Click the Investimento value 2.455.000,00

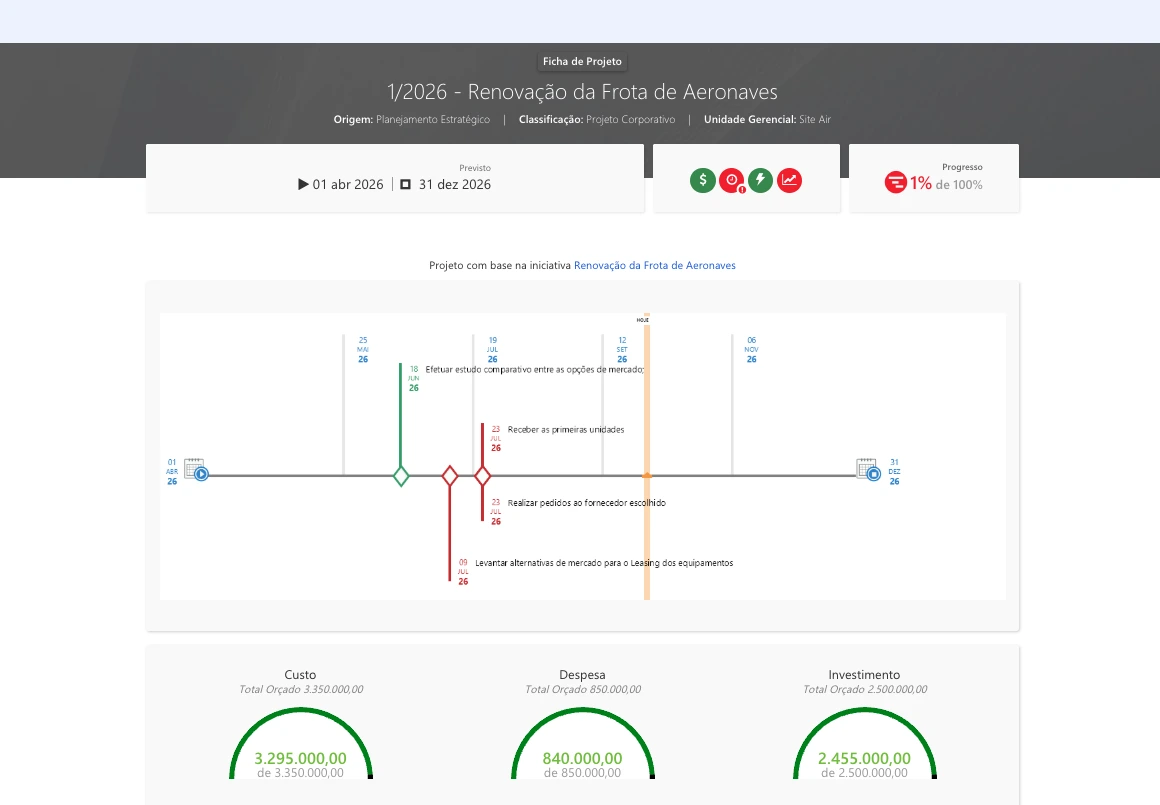pyautogui.click(x=864, y=758)
